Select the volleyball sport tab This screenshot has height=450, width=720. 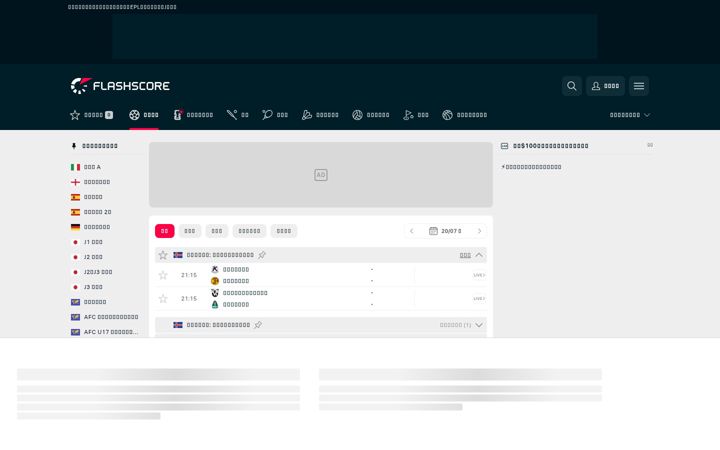[x=371, y=115]
